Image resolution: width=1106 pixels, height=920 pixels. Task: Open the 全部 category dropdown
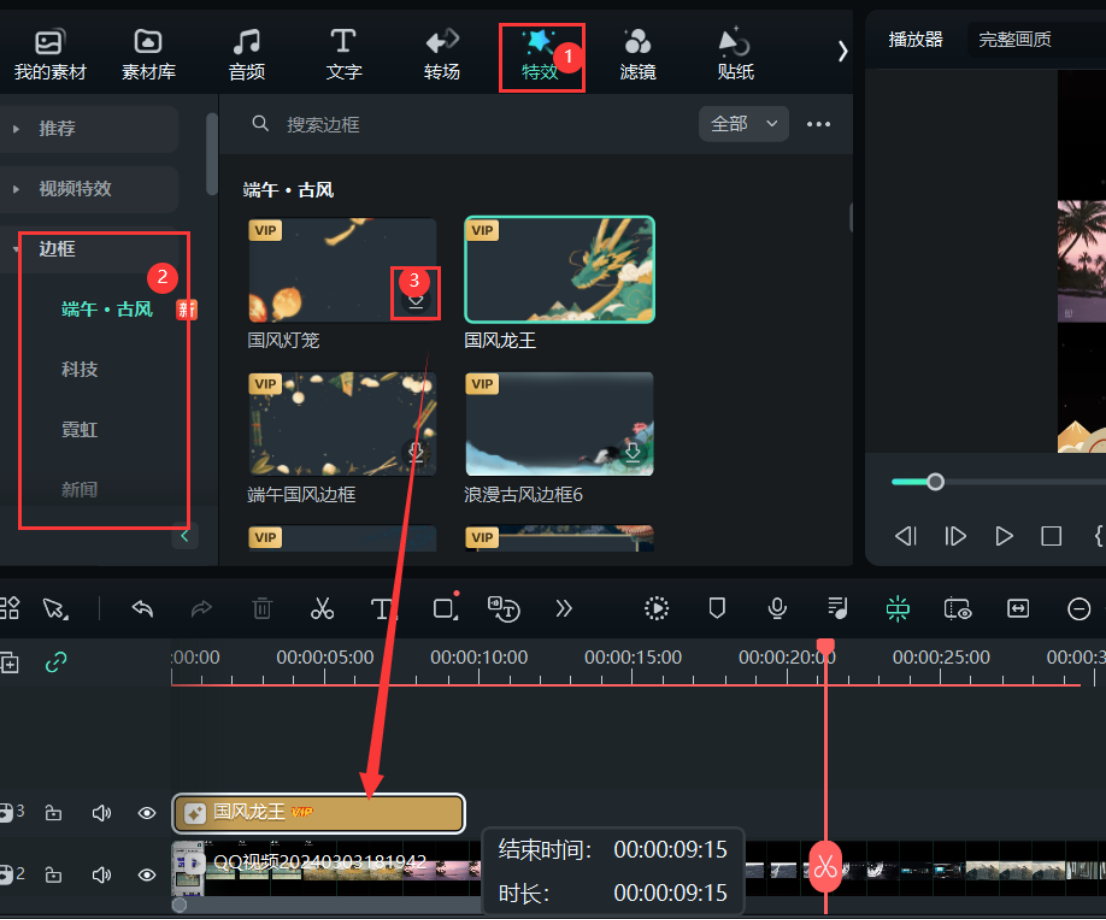[x=743, y=124]
